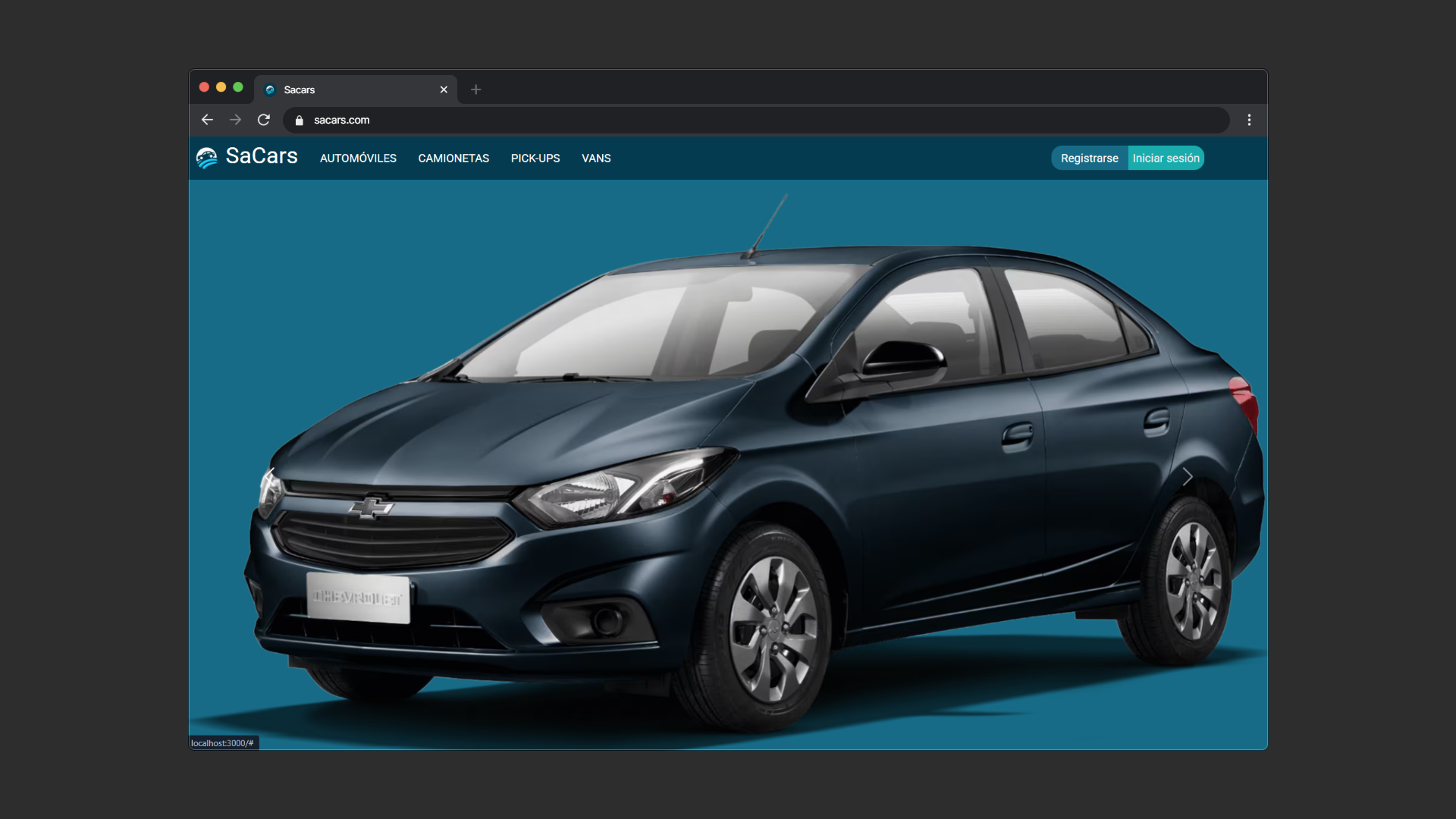Reload the page with the refresh icon
Screen dimensions: 1456x819
click(x=264, y=120)
